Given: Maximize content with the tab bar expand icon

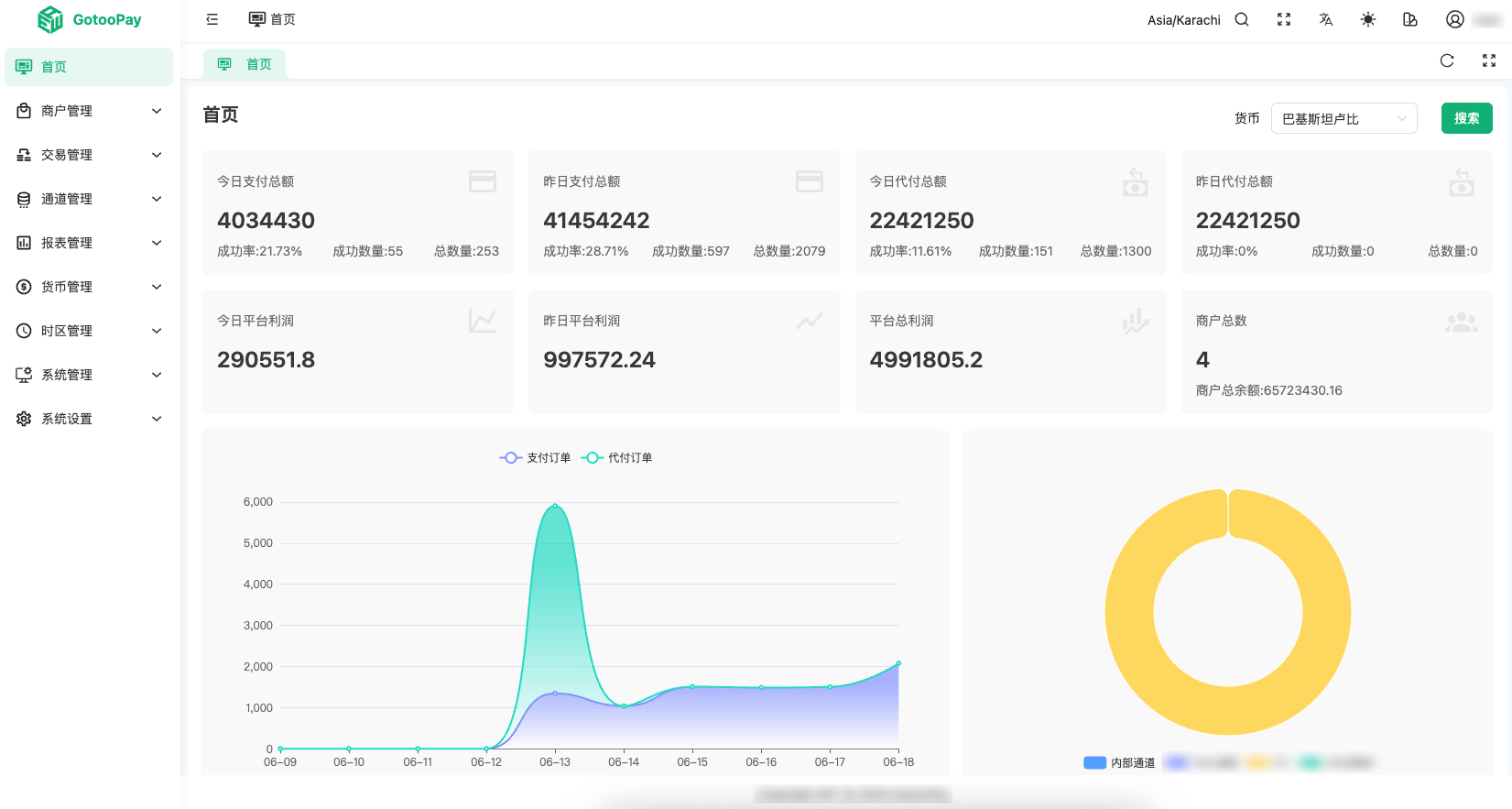Looking at the screenshot, I should [x=1489, y=60].
